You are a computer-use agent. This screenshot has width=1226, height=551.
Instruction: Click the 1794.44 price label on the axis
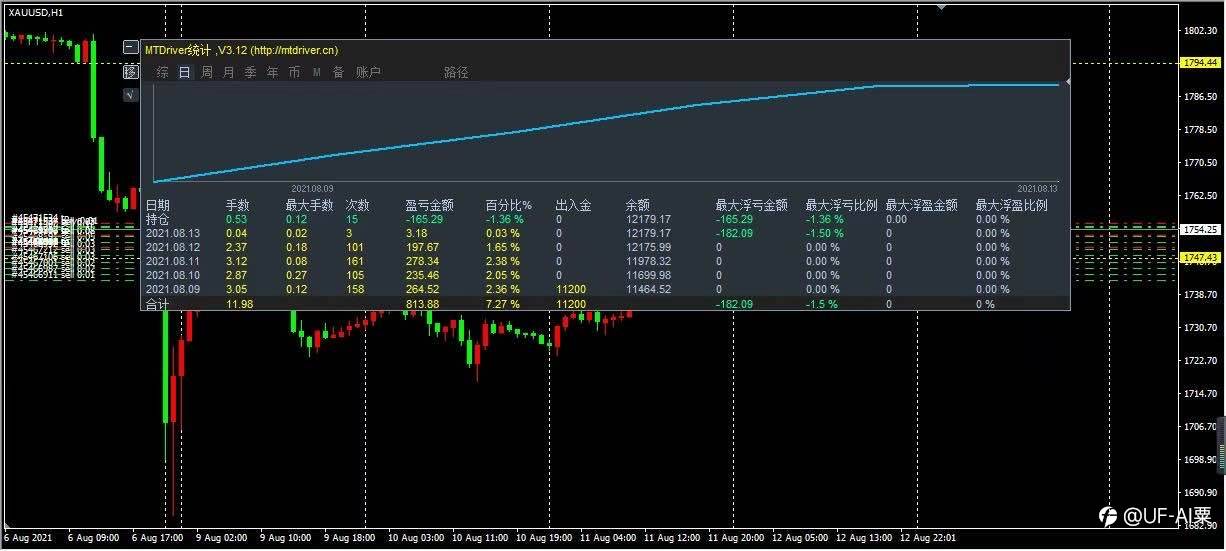tap(1199, 62)
